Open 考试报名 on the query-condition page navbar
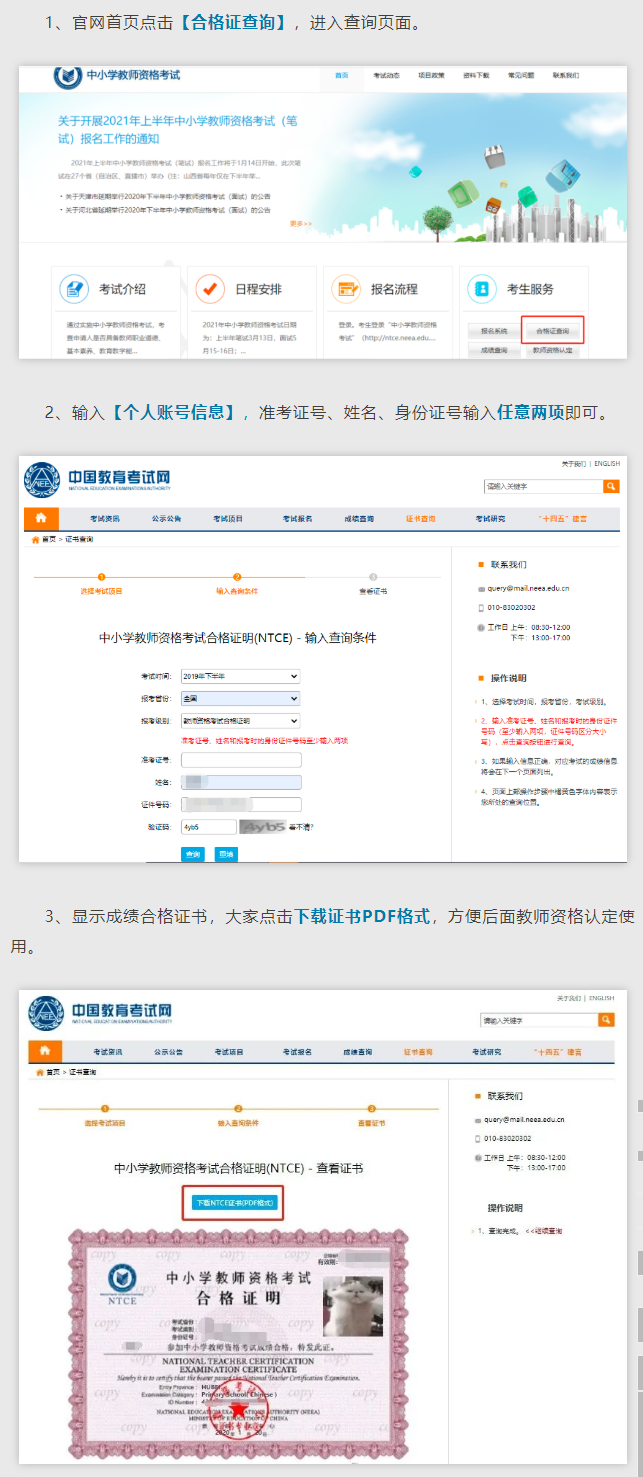The height and width of the screenshot is (1477, 643). click(x=297, y=519)
